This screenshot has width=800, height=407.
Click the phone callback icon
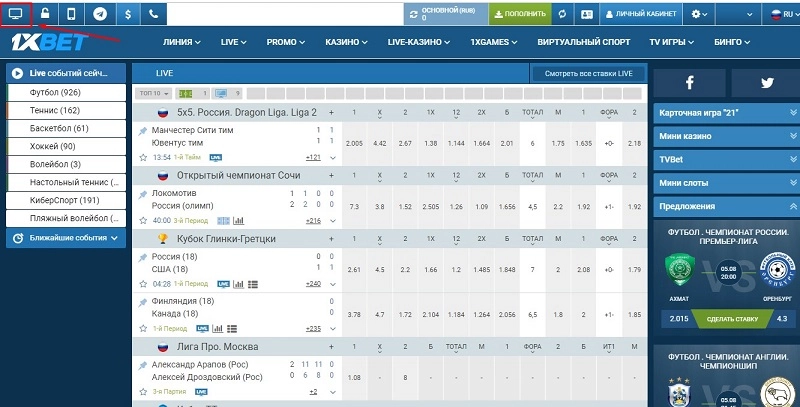153,14
